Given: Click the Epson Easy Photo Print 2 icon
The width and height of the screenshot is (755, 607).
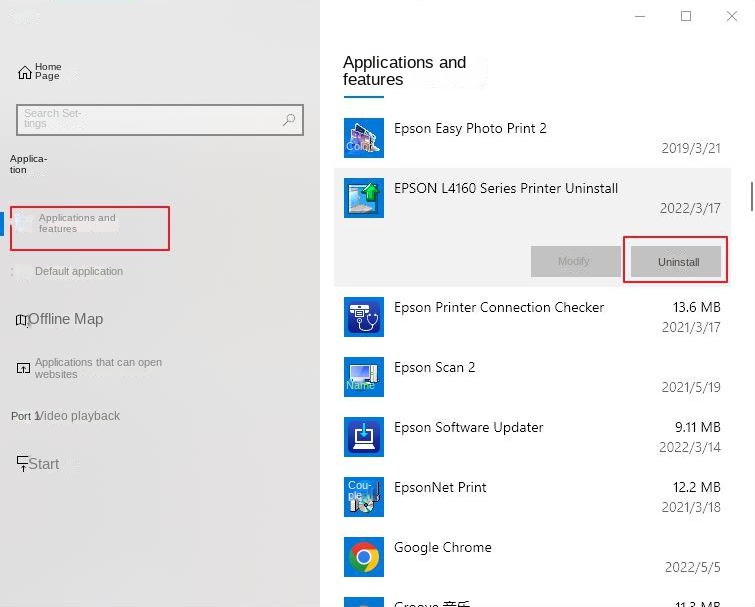Looking at the screenshot, I should 363,137.
